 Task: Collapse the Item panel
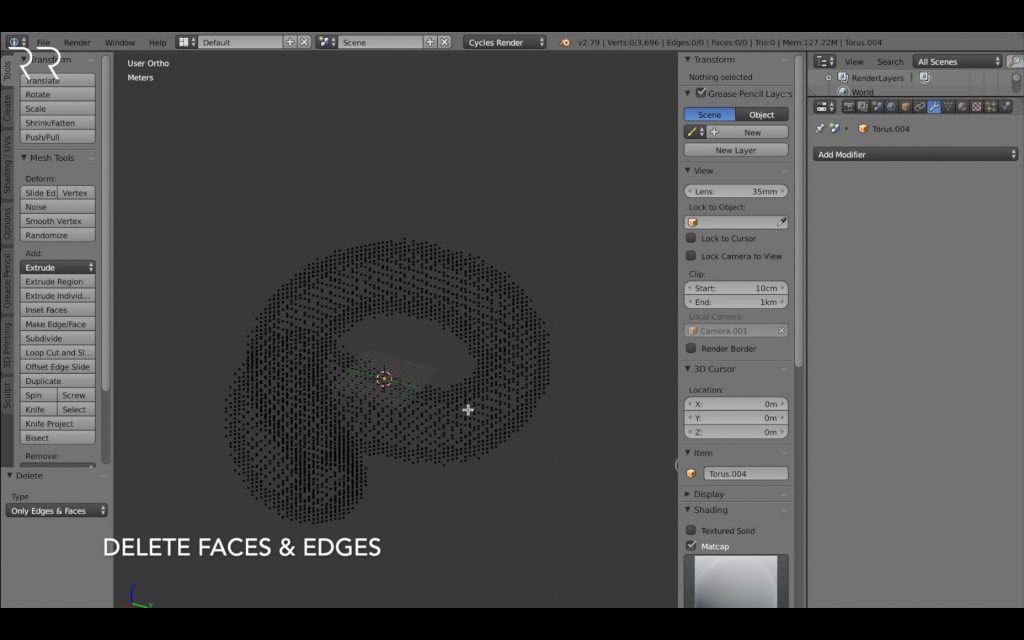click(x=687, y=453)
